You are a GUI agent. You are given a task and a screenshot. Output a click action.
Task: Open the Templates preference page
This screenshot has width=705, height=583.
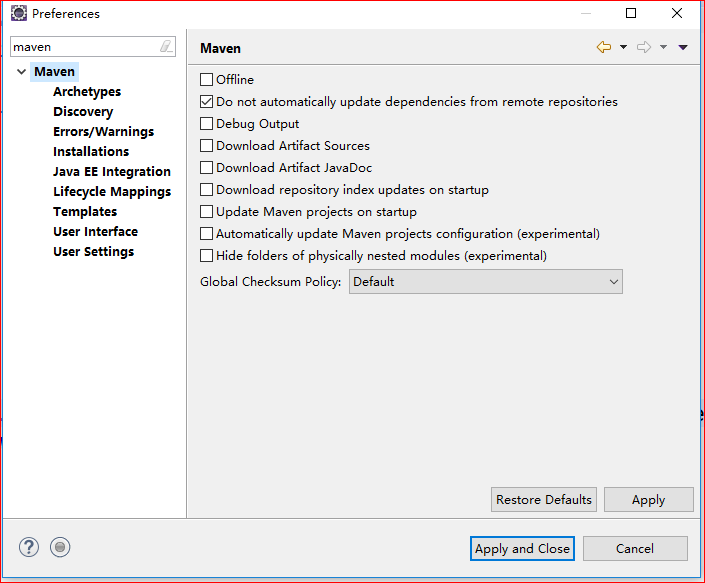tap(85, 212)
